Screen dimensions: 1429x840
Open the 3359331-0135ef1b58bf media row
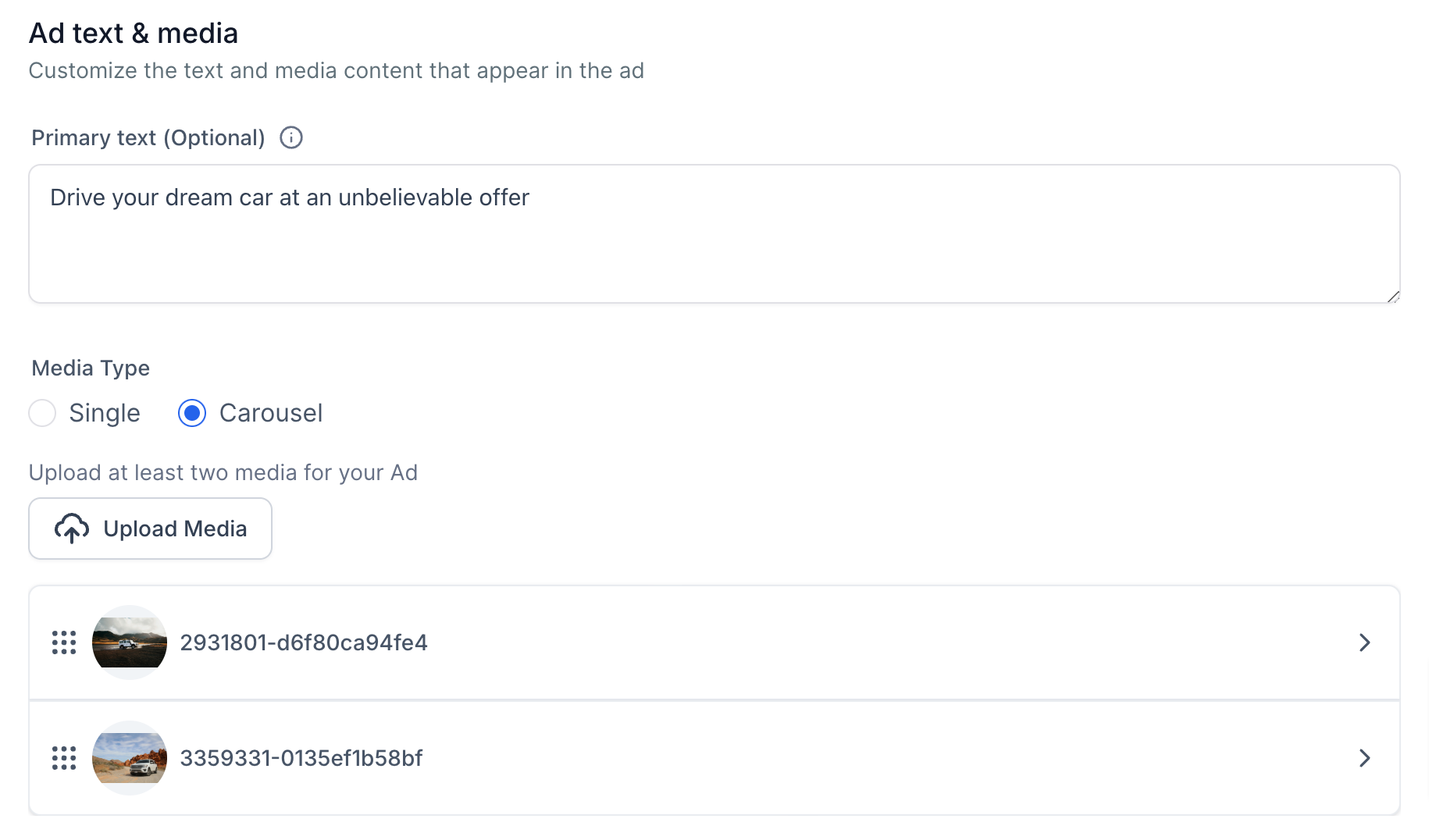click(x=714, y=758)
